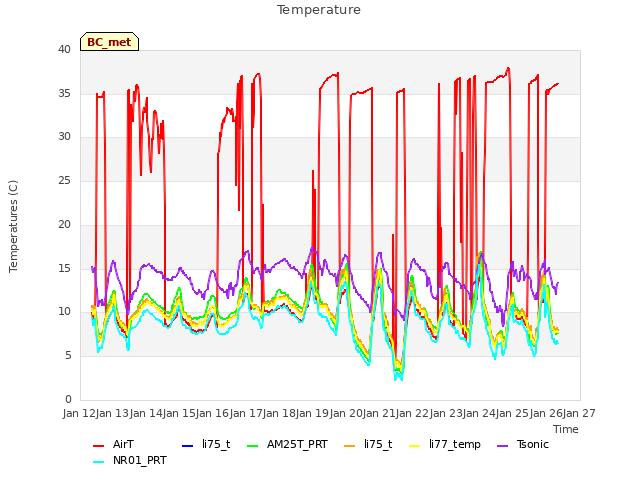This screenshot has height=480, width=640.
Task: Toggle the Tsonic legend entry
Action: (522, 444)
